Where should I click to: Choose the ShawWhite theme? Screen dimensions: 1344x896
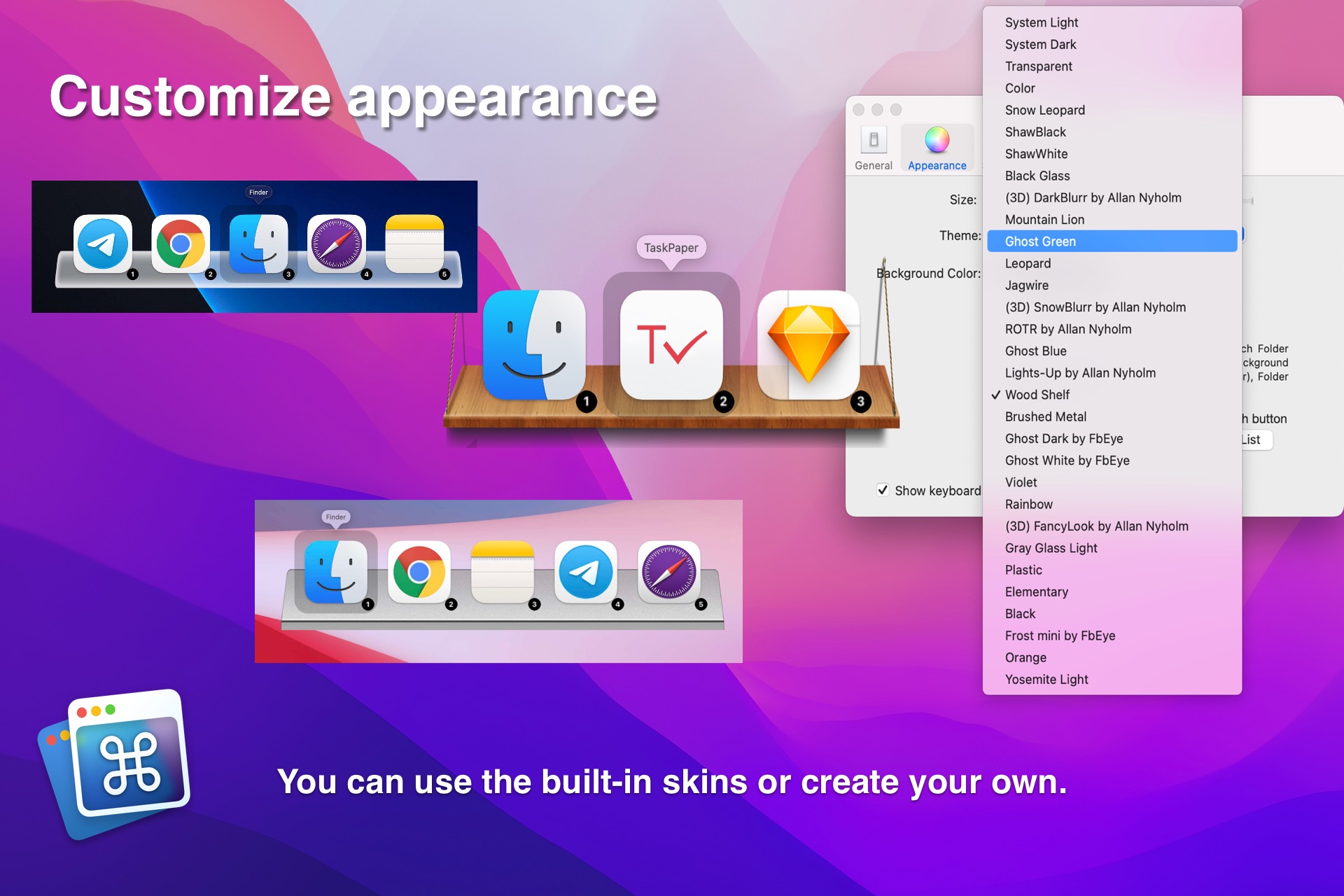pyautogui.click(x=1112, y=154)
